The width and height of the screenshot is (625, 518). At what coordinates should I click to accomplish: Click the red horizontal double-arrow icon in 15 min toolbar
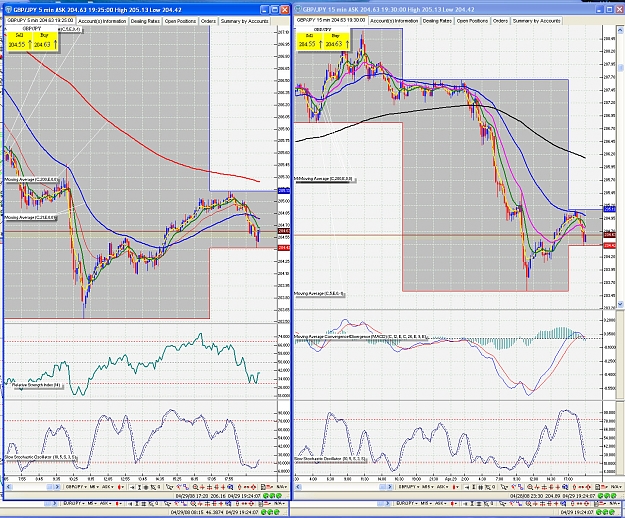coord(581,487)
